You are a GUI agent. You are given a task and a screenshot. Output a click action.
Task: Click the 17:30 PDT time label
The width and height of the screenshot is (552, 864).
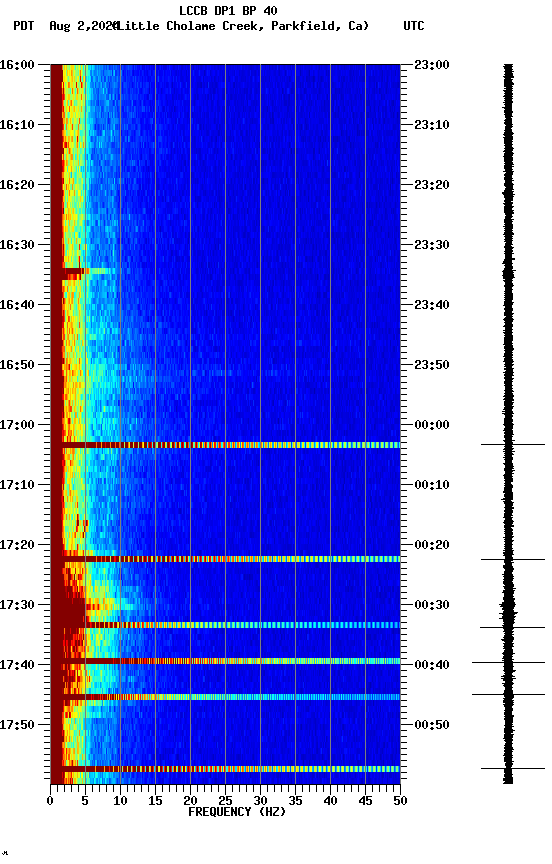17,605
